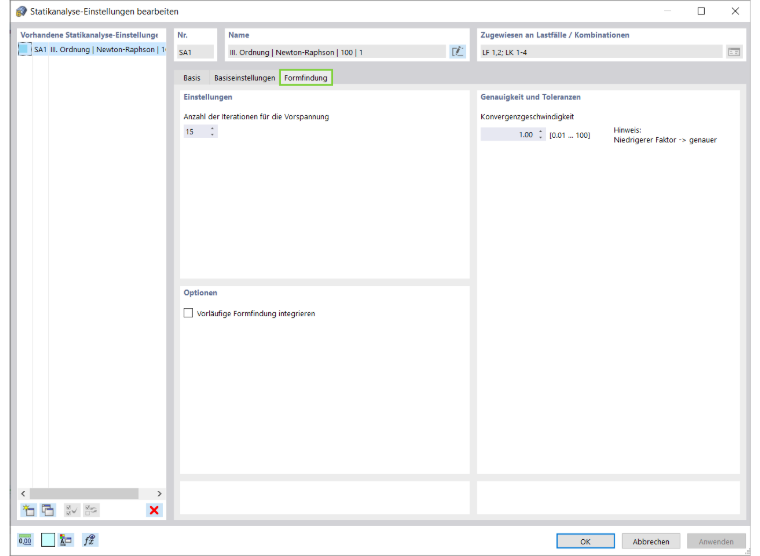The image size is (760, 556).
Task: Click the horizontal scrollbar thumb in list
Action: [84, 493]
